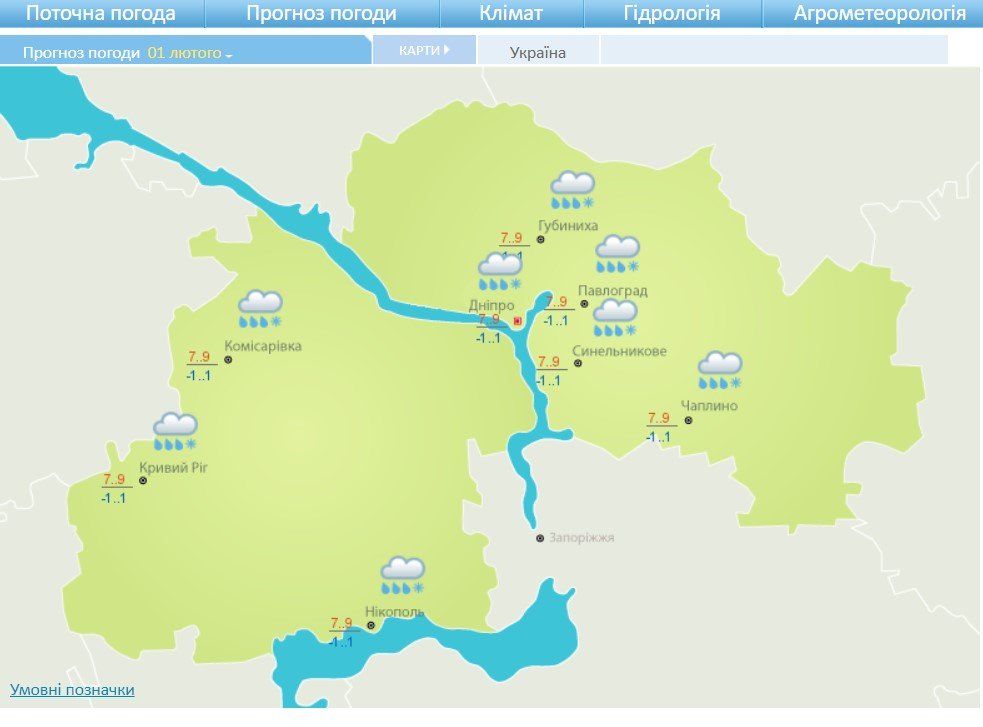Click the weather icon above Кривий Ріг
This screenshot has height=727, width=983.
tap(175, 431)
